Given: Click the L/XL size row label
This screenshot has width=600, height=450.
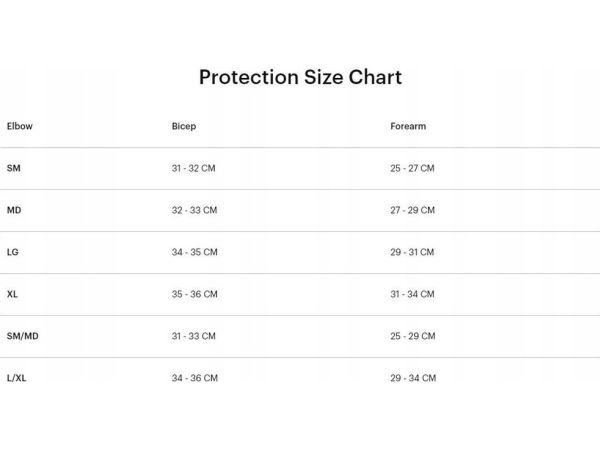Looking at the screenshot, I should (x=17, y=378).
